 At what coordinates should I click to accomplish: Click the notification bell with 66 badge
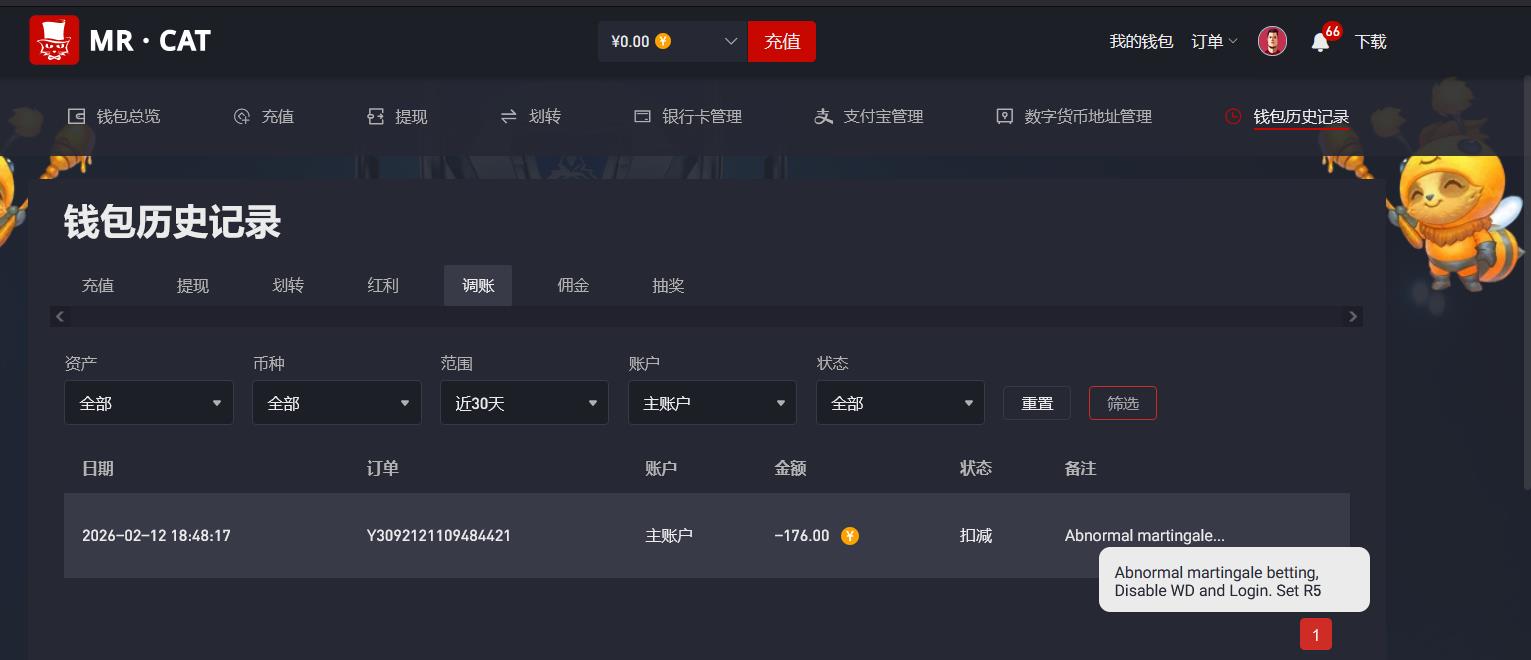(x=1319, y=41)
